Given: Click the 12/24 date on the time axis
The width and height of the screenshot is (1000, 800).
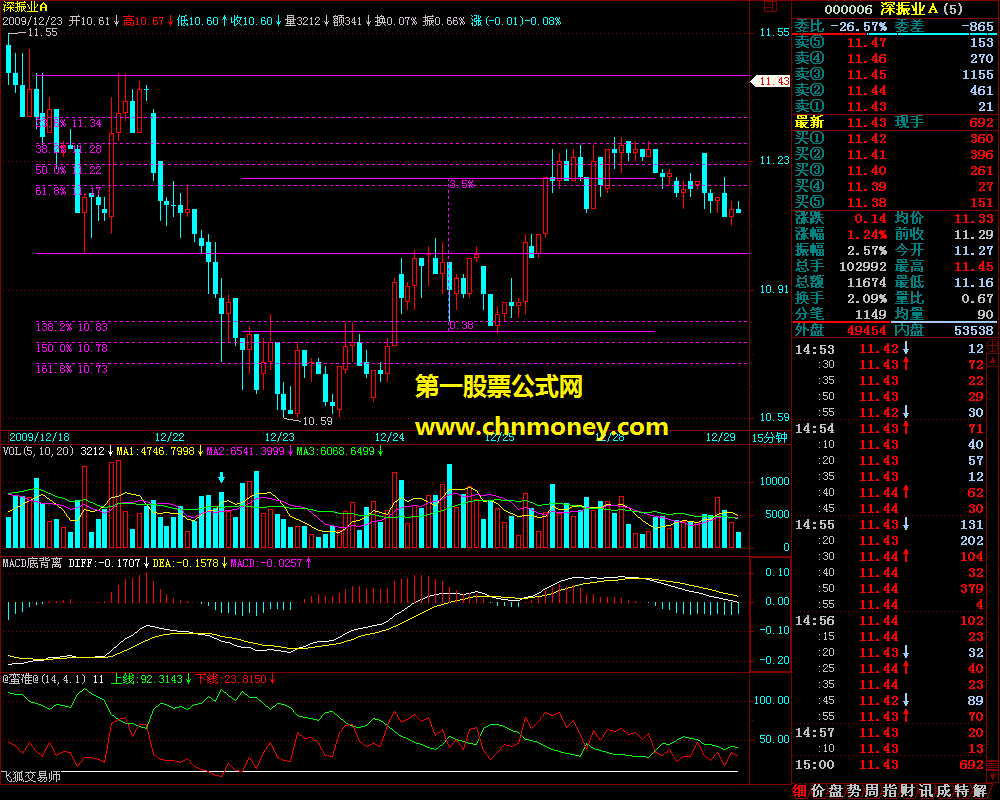Looking at the screenshot, I should pos(390,437).
